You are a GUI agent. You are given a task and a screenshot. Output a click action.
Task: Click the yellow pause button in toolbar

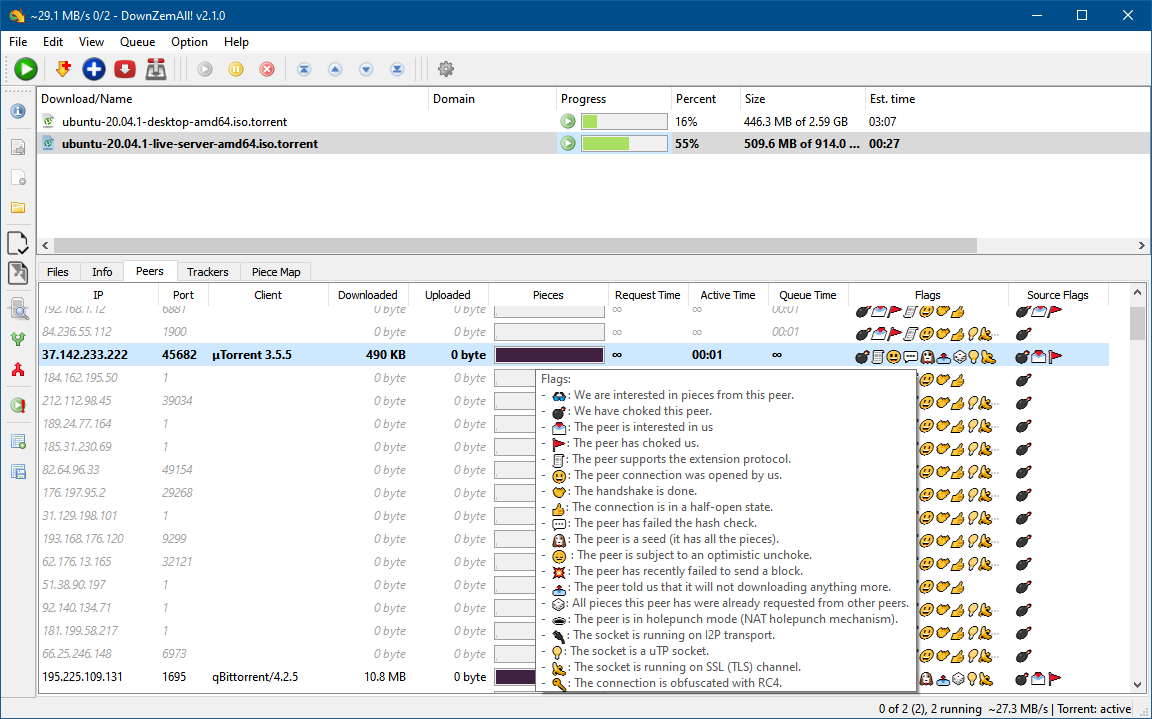(x=236, y=69)
